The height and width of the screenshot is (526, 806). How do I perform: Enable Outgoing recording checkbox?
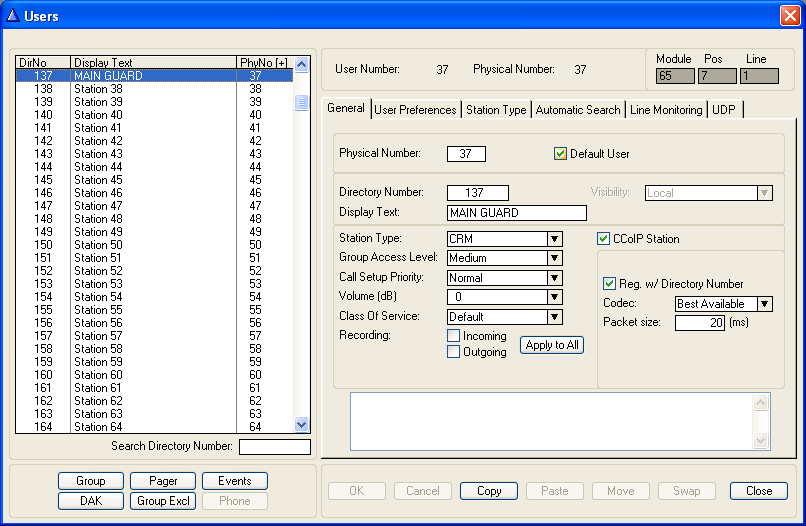tap(454, 352)
